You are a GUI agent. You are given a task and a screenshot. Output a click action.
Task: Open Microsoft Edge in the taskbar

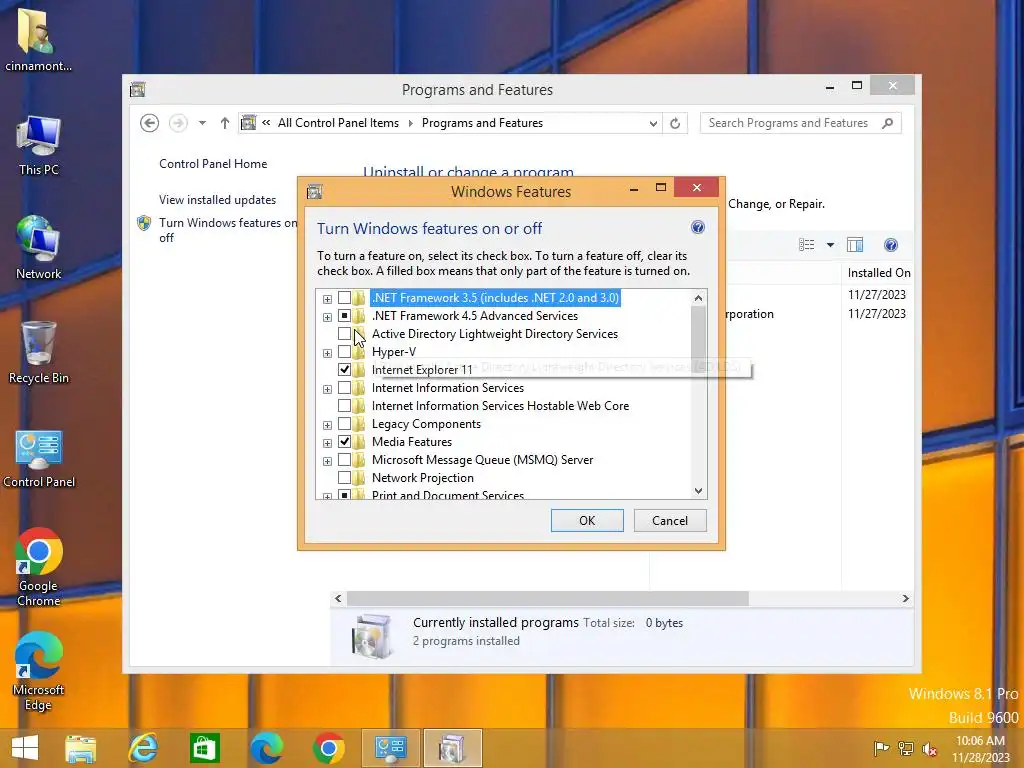(266, 748)
